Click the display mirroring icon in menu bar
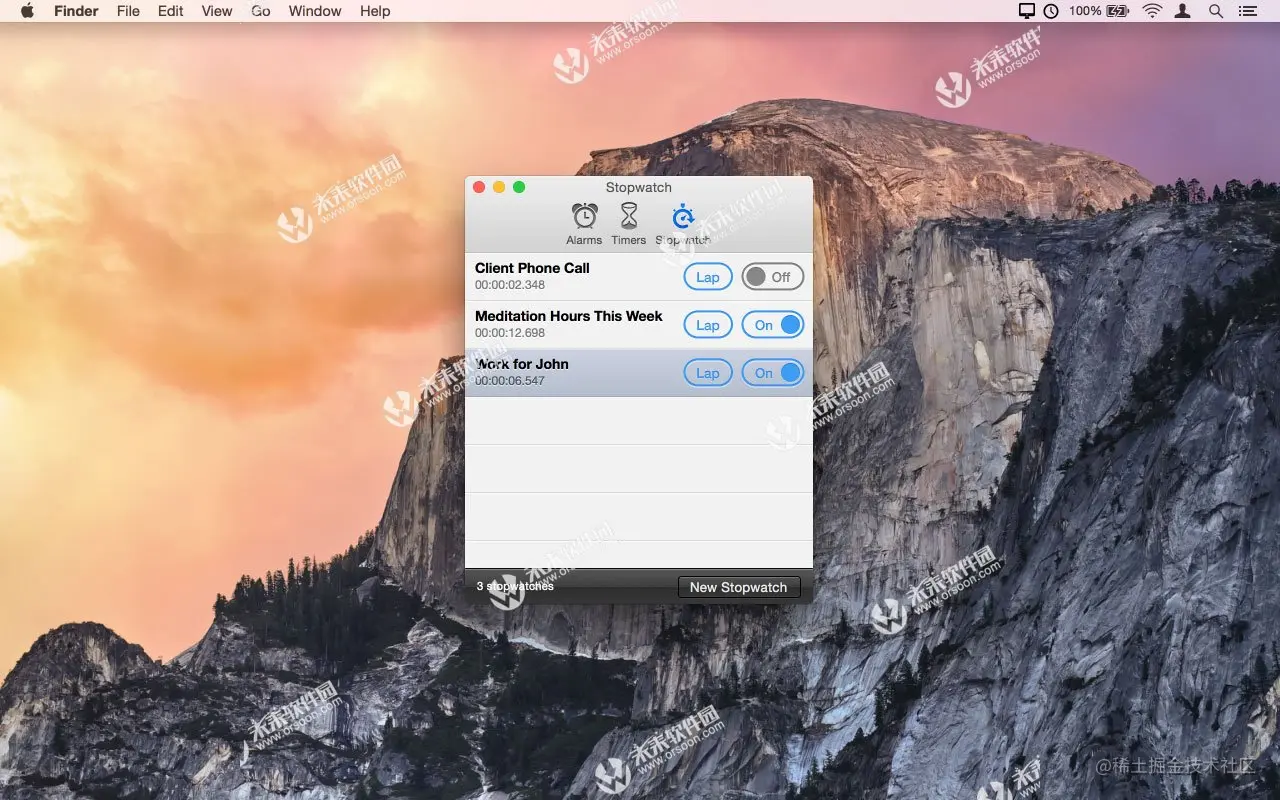Screen dimensions: 1280x800 tap(1027, 11)
